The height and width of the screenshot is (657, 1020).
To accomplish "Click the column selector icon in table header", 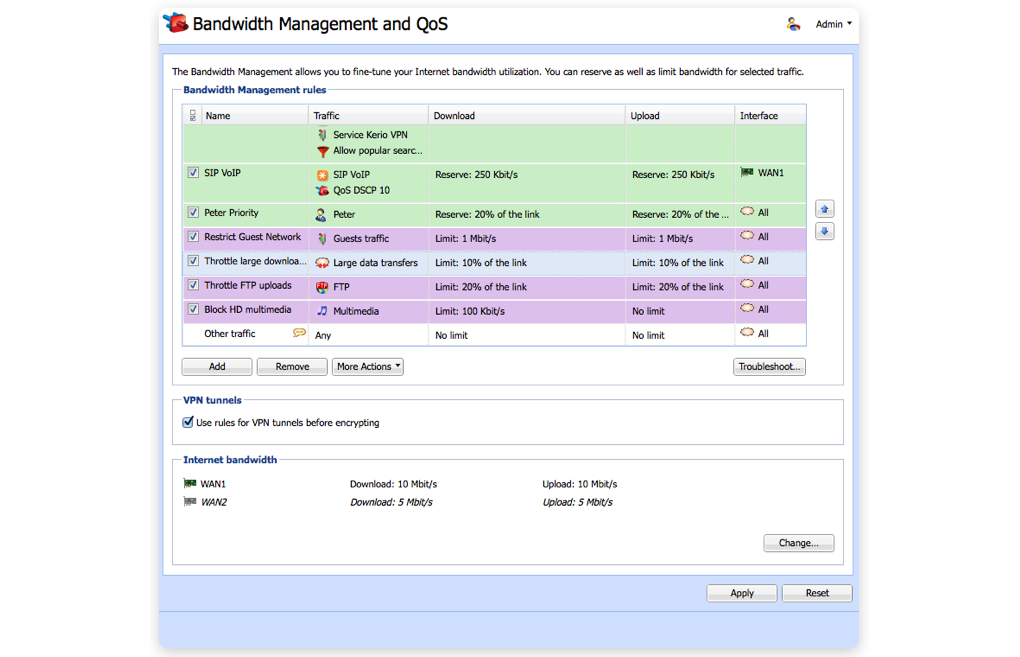I will click(x=193, y=116).
